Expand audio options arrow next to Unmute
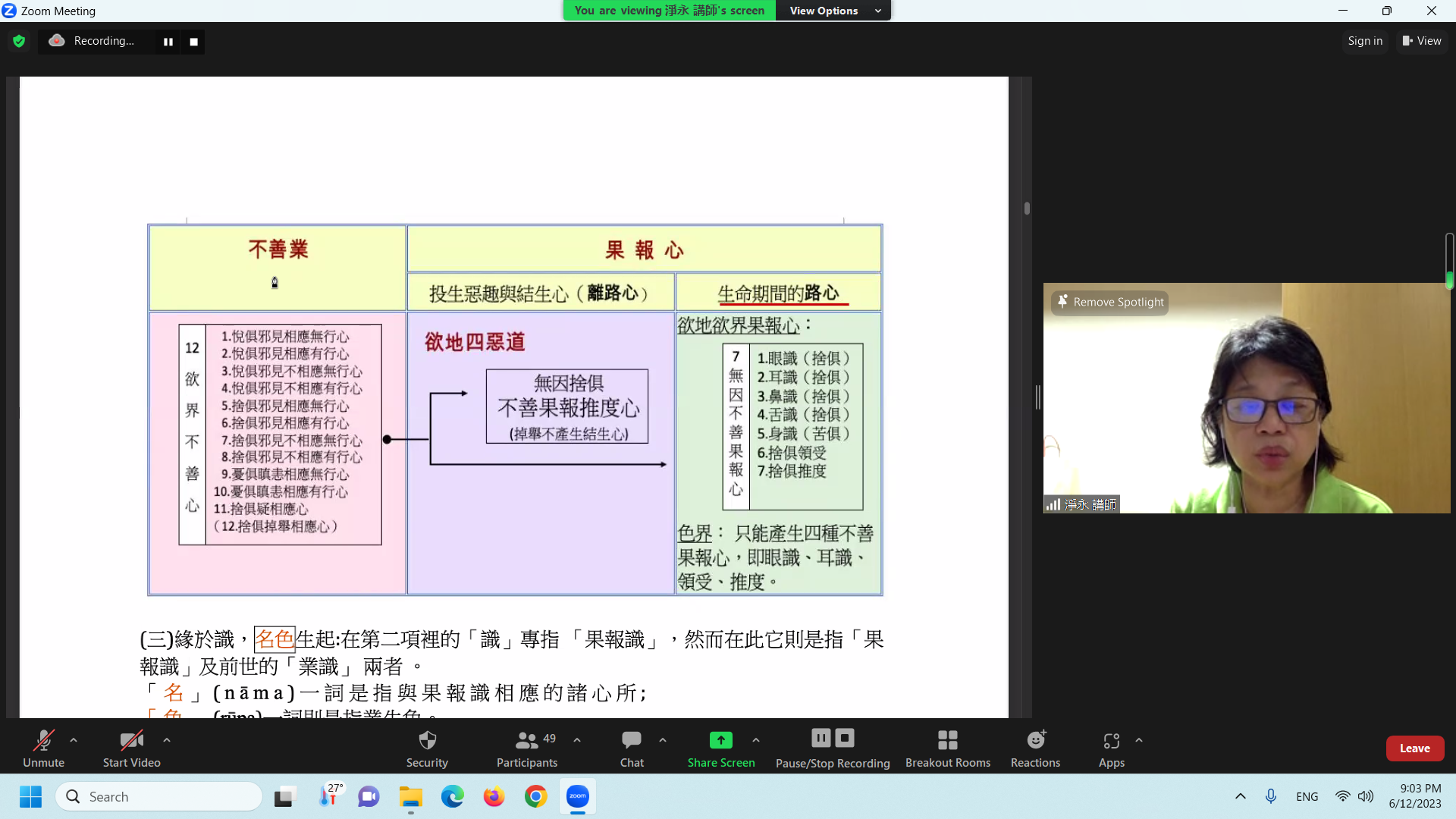The width and height of the screenshot is (1456, 819). tap(74, 740)
